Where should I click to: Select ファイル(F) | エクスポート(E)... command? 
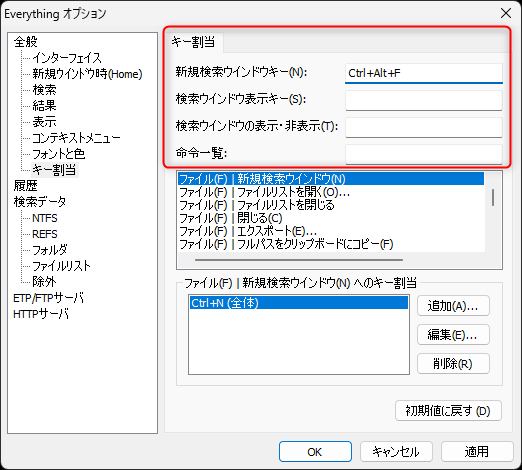[x=331, y=231]
